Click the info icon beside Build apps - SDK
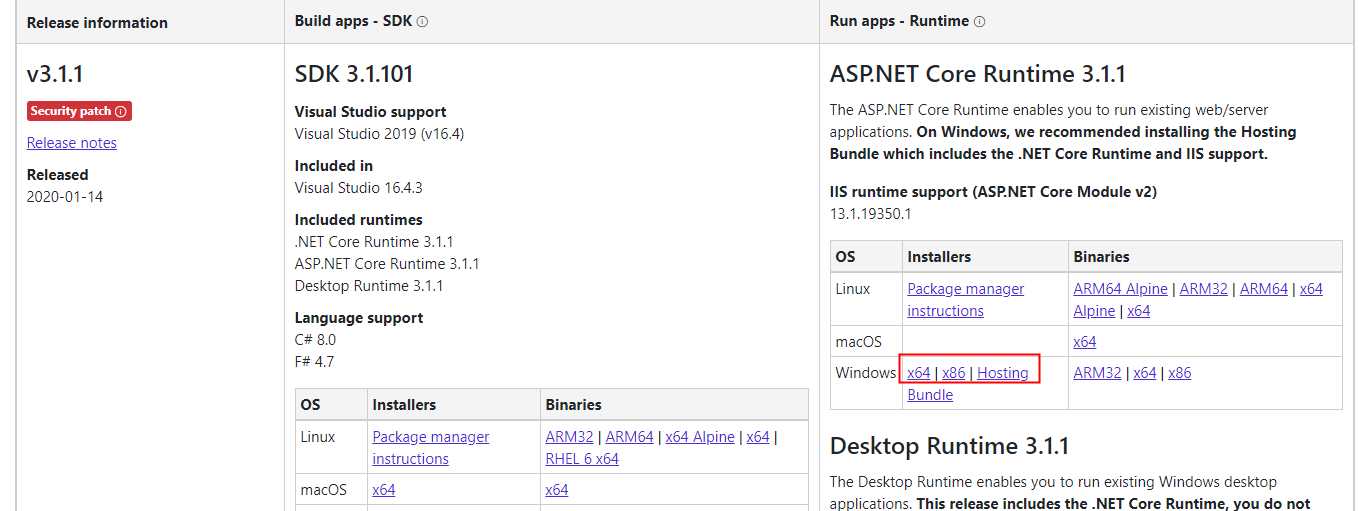The width and height of the screenshot is (1358, 511). [x=422, y=22]
